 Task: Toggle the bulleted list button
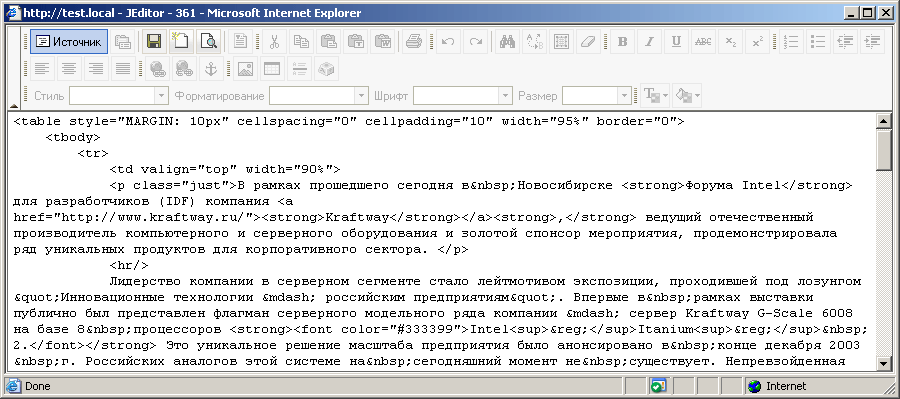click(818, 42)
